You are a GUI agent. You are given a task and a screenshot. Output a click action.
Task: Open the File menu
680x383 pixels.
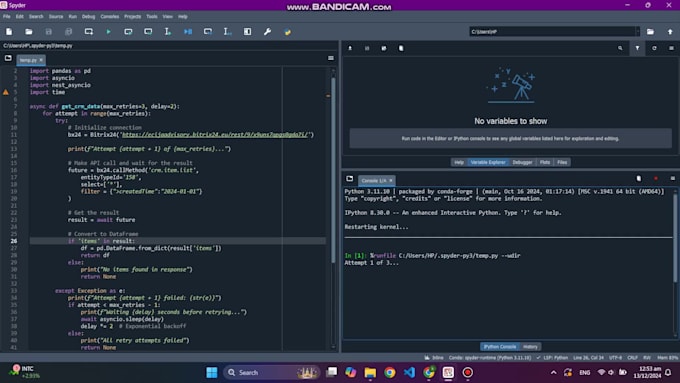coord(7,16)
